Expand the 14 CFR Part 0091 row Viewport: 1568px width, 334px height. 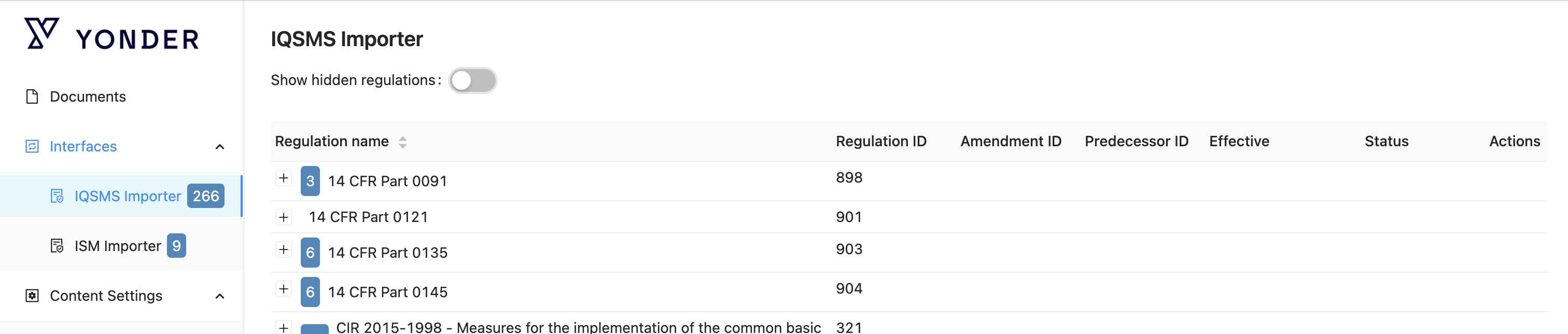(x=284, y=178)
